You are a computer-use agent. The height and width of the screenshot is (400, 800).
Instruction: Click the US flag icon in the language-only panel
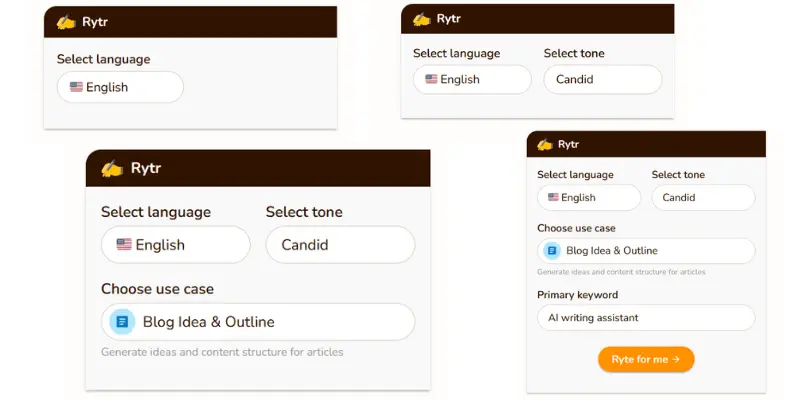click(77, 87)
